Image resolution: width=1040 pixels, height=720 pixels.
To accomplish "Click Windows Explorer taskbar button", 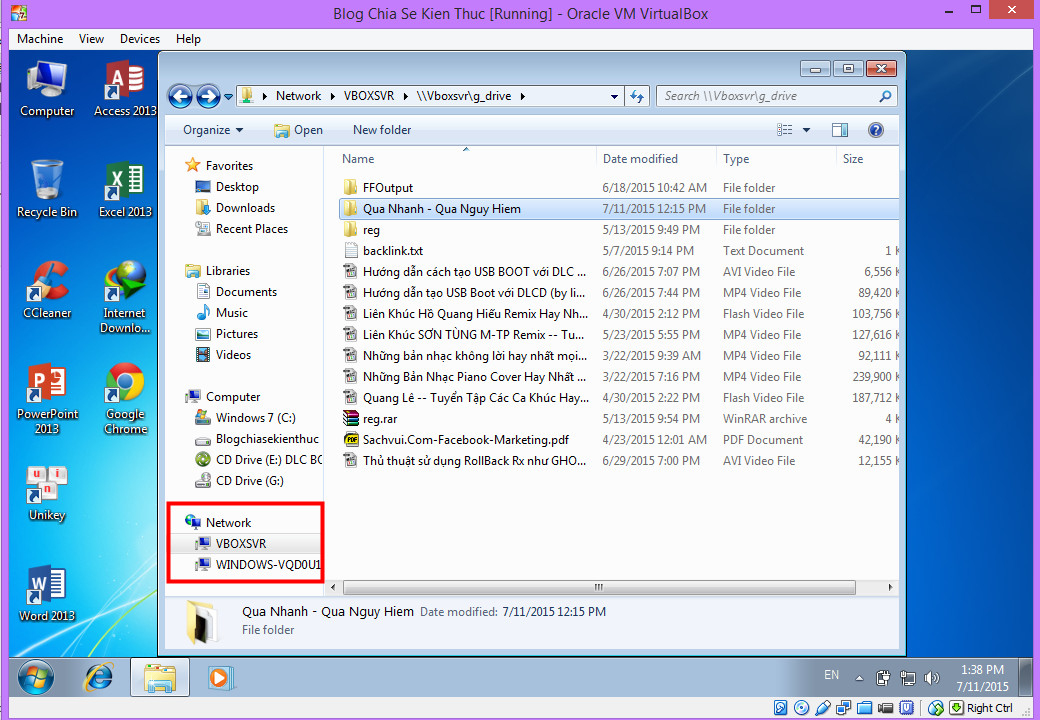I will point(160,678).
